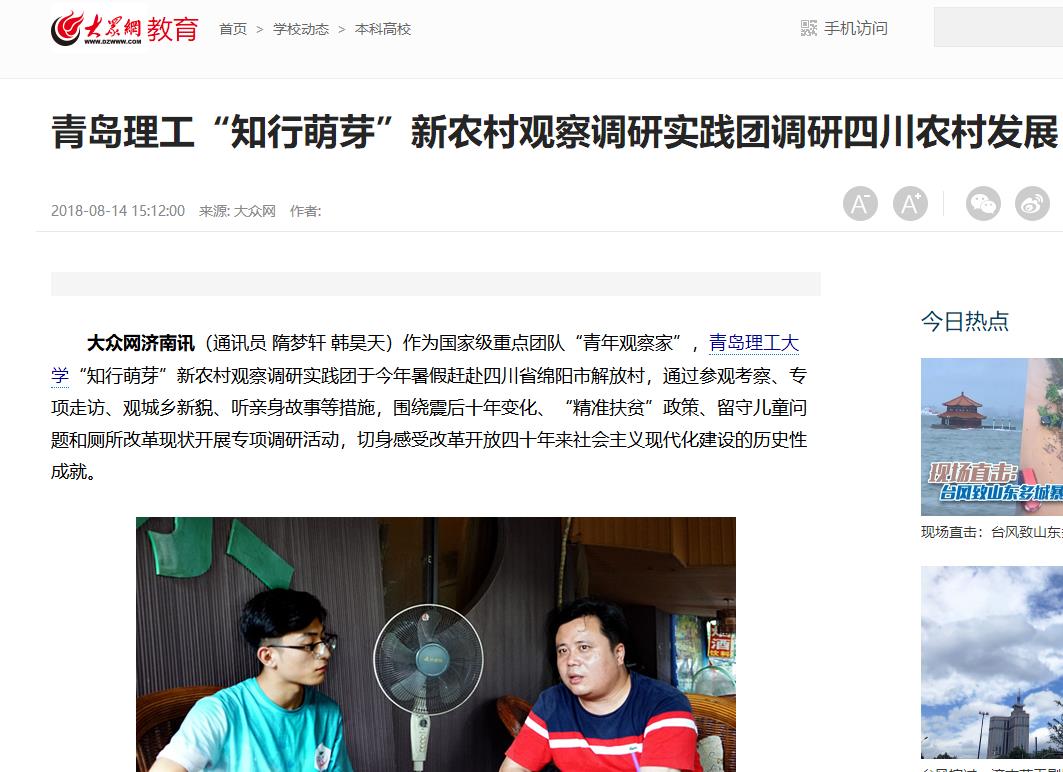Click the article title heading
This screenshot has width=1063, height=772.
(x=555, y=131)
